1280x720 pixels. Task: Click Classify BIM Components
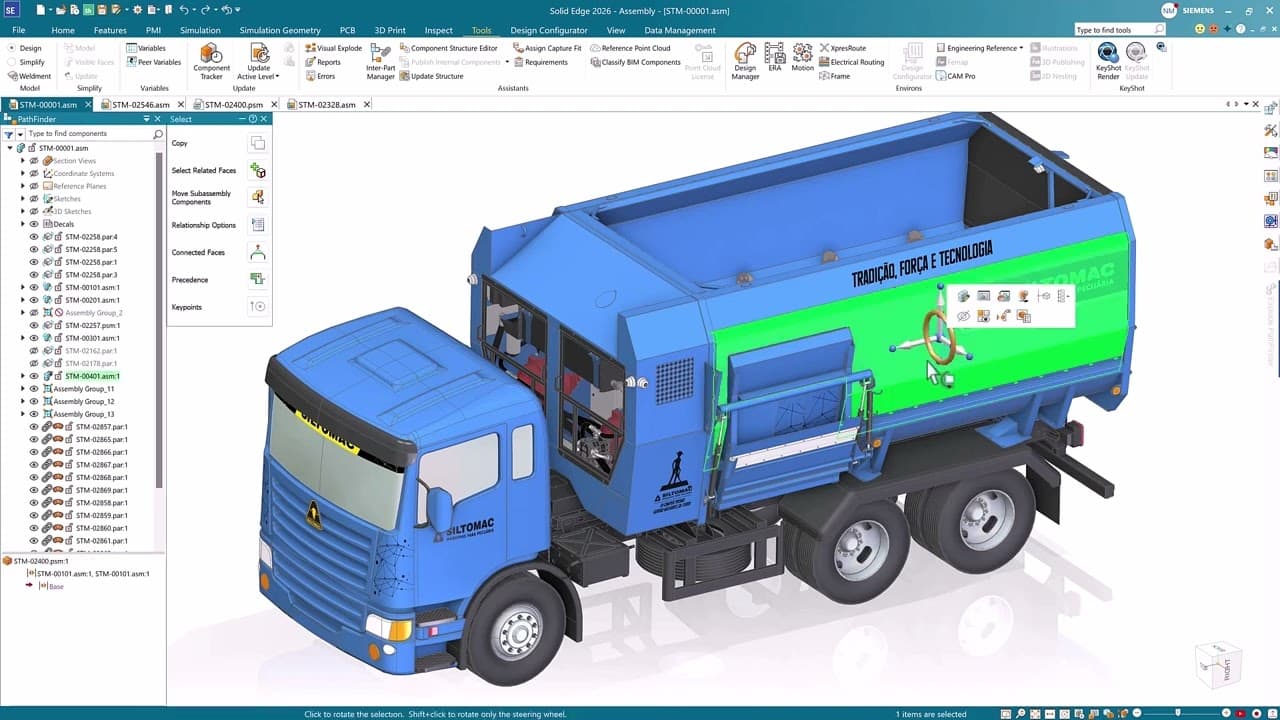(636, 62)
